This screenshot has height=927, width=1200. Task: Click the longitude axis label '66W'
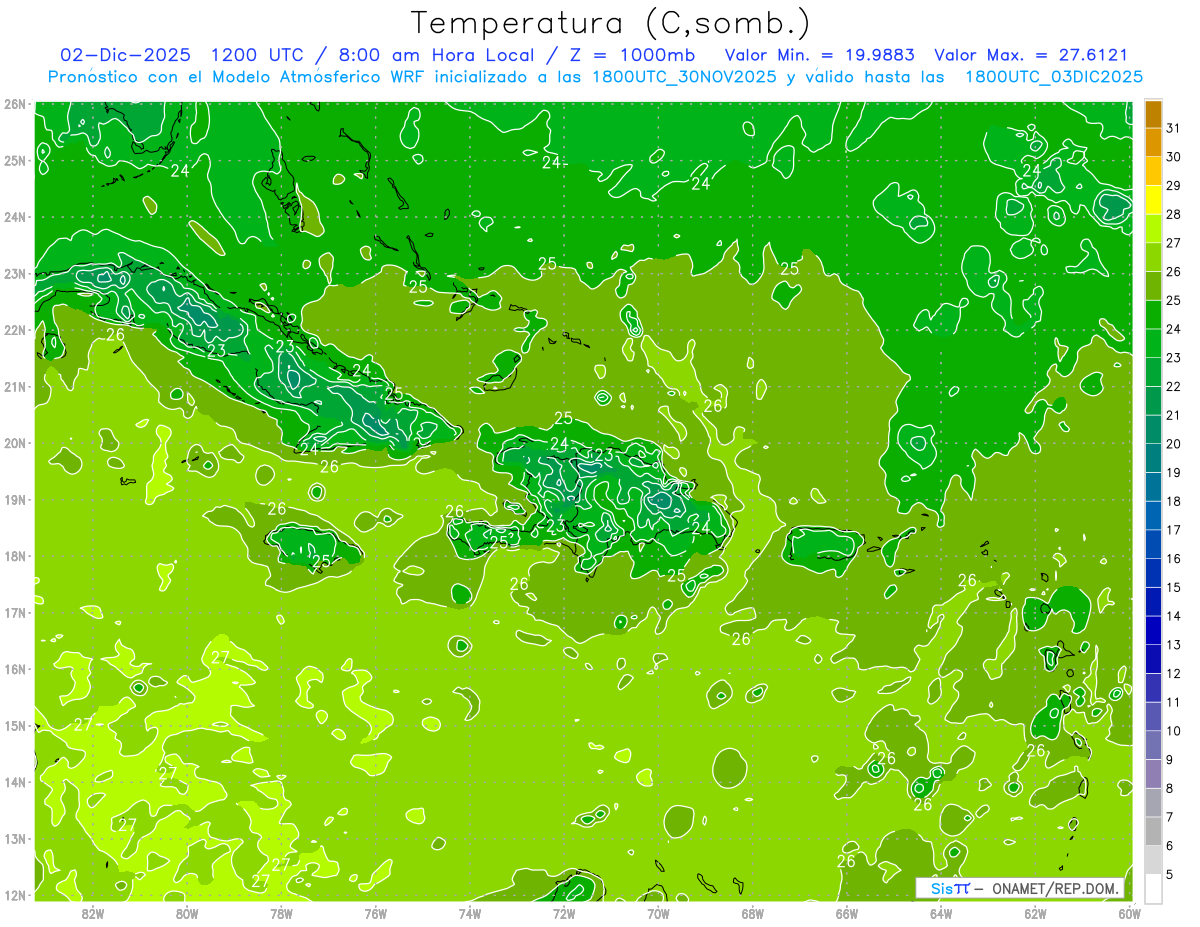click(847, 913)
